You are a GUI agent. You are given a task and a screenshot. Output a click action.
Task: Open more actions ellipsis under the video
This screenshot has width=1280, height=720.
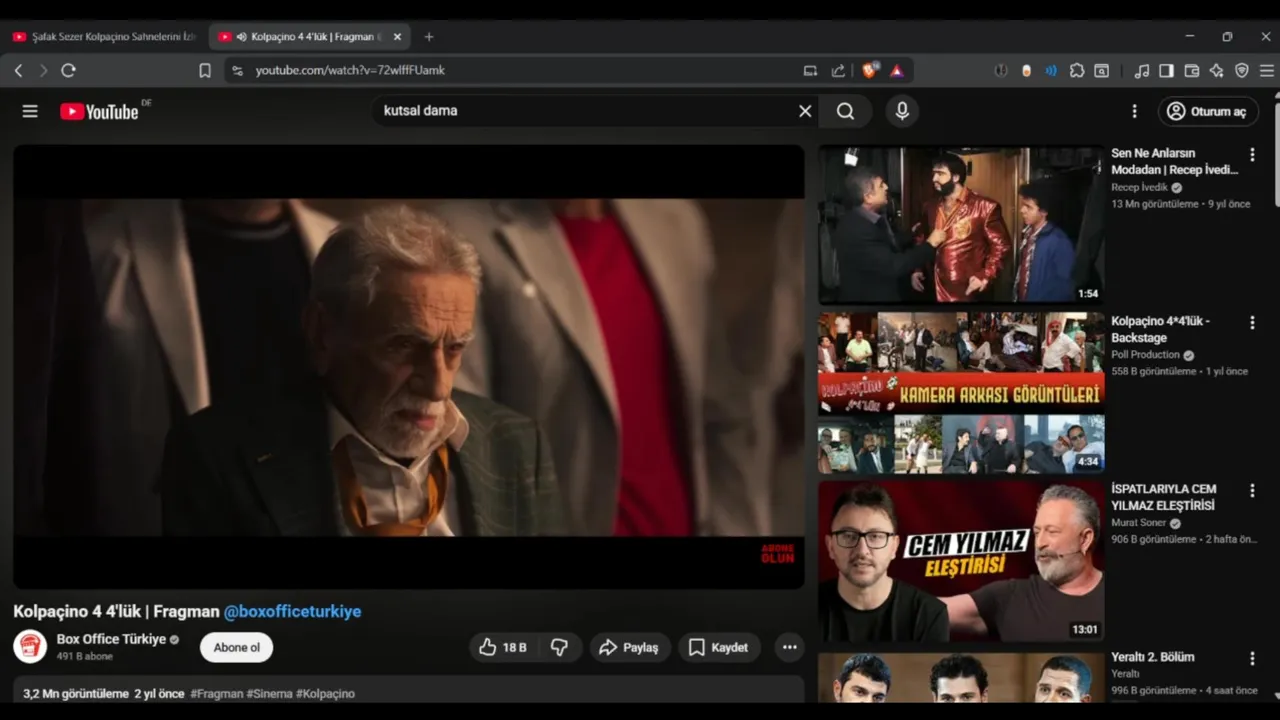click(790, 647)
